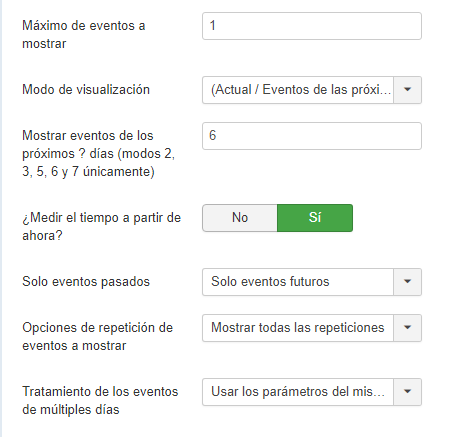Viewport: 461px width, 437px height.
Task: Click the Usar los parámetros del mis... selection
Action: coord(298,392)
